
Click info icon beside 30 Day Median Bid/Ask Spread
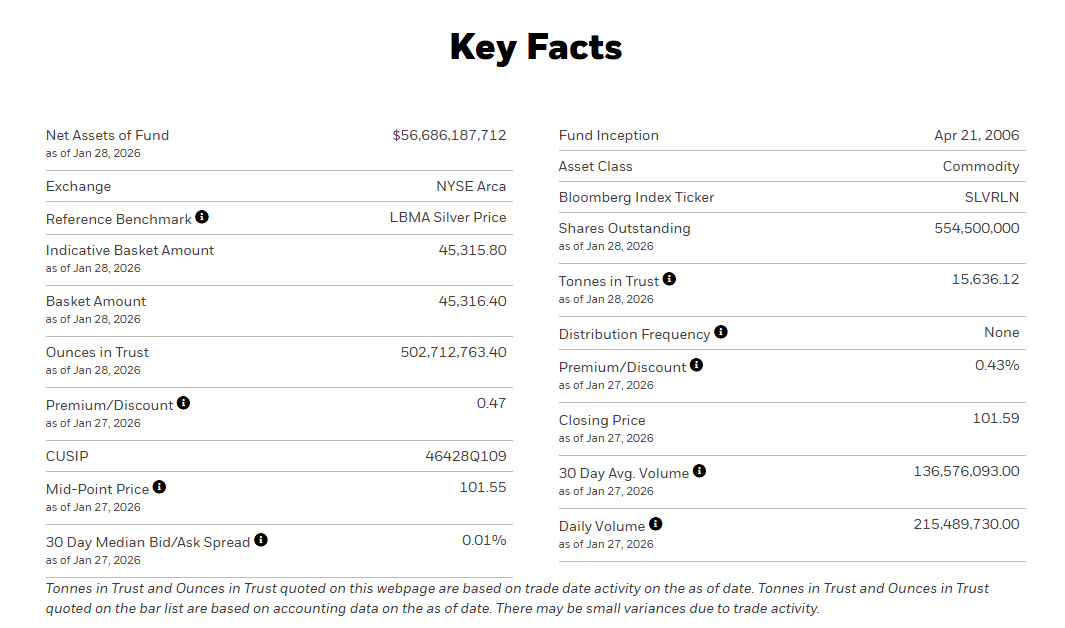click(261, 540)
